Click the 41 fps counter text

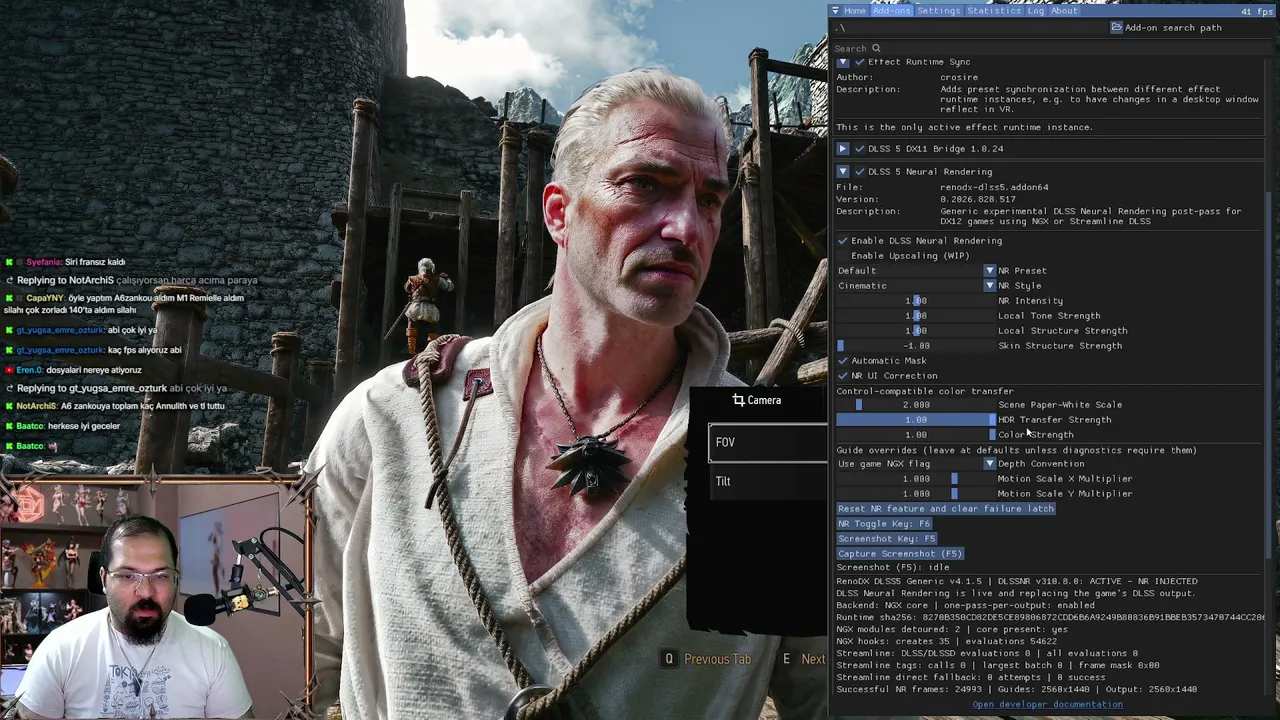(1257, 11)
